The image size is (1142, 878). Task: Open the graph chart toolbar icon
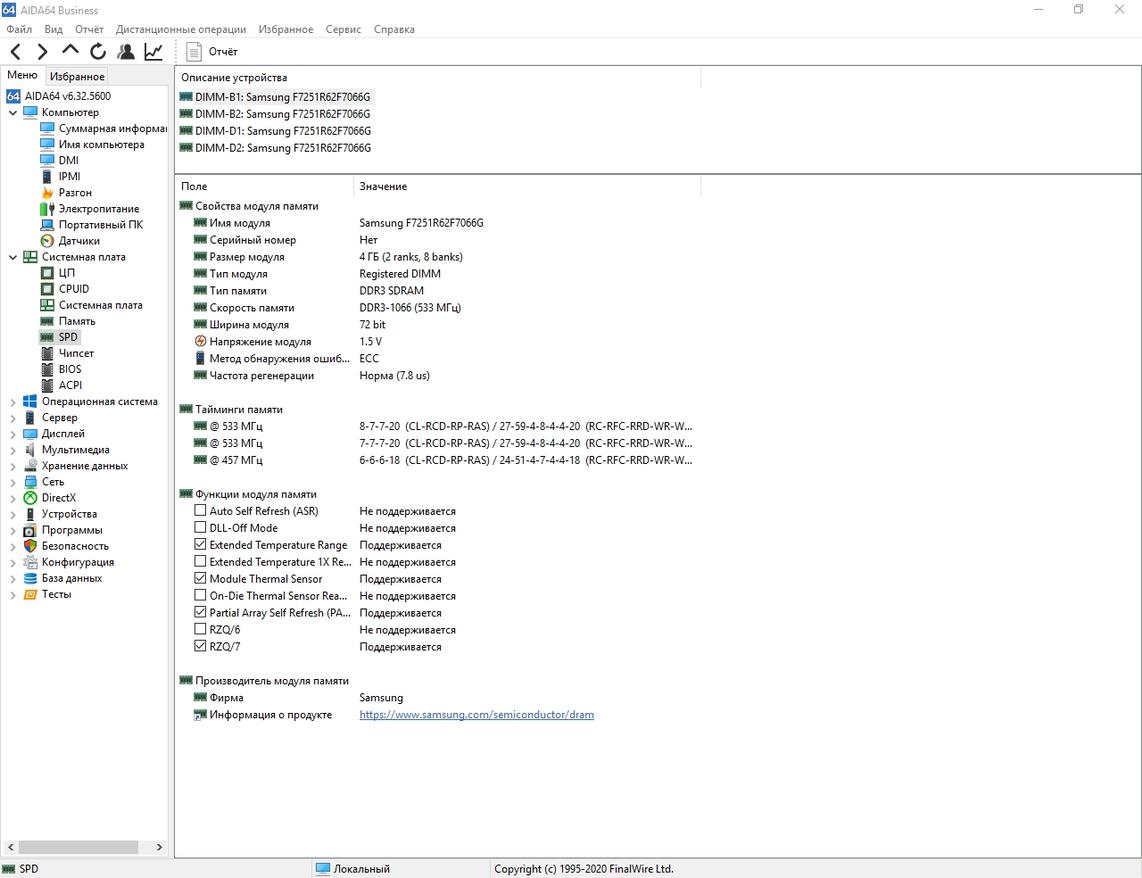(154, 52)
